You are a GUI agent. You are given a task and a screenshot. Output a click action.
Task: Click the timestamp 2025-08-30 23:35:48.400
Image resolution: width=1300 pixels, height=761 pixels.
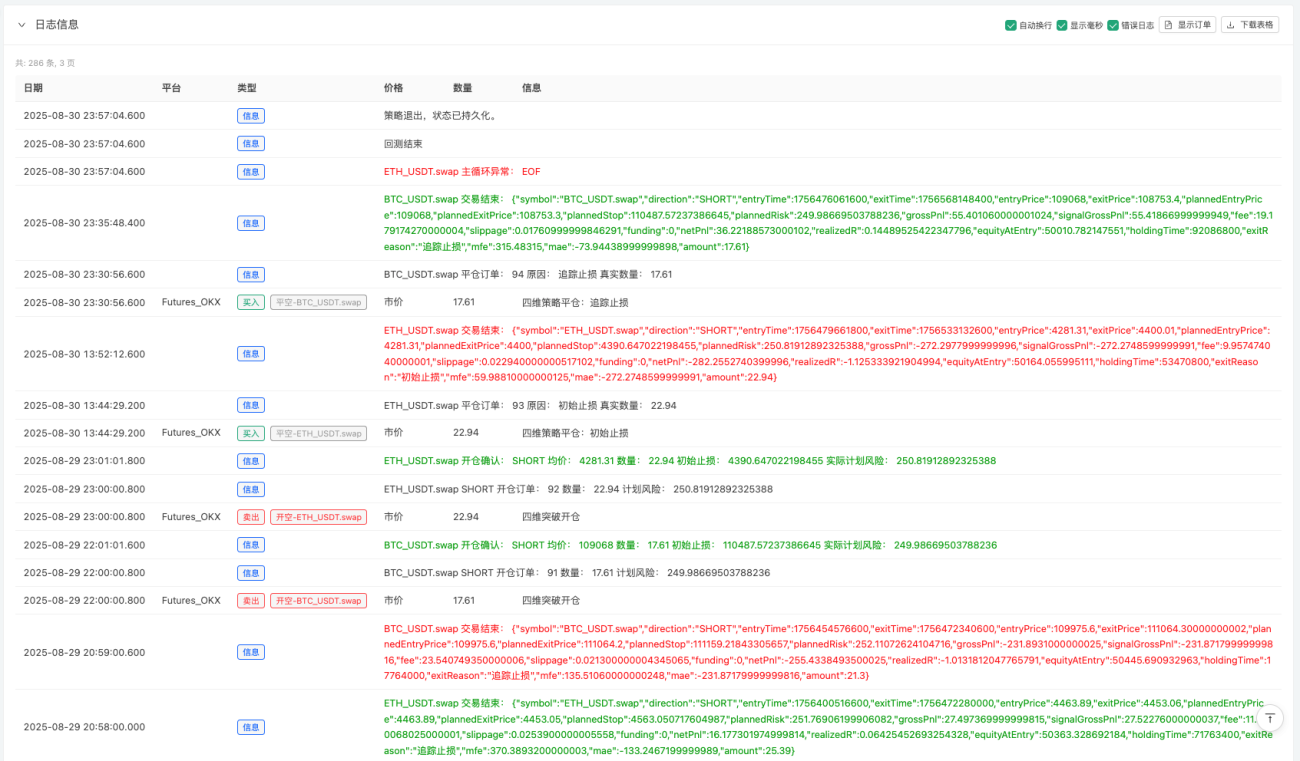[84, 223]
